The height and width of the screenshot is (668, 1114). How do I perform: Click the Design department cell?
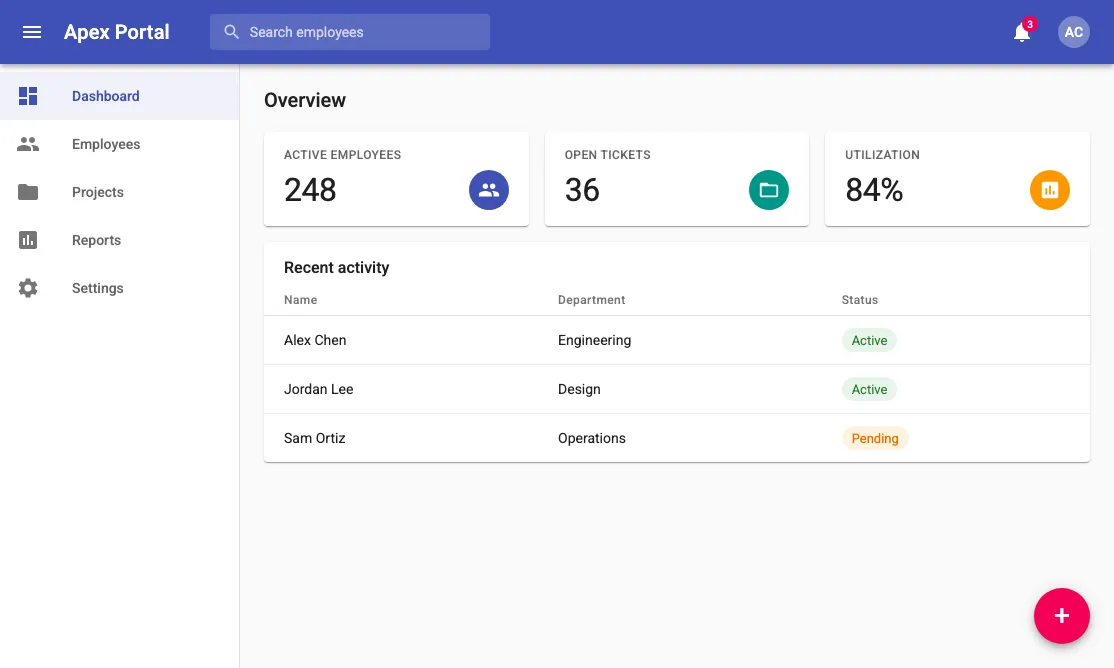pyautogui.click(x=579, y=389)
